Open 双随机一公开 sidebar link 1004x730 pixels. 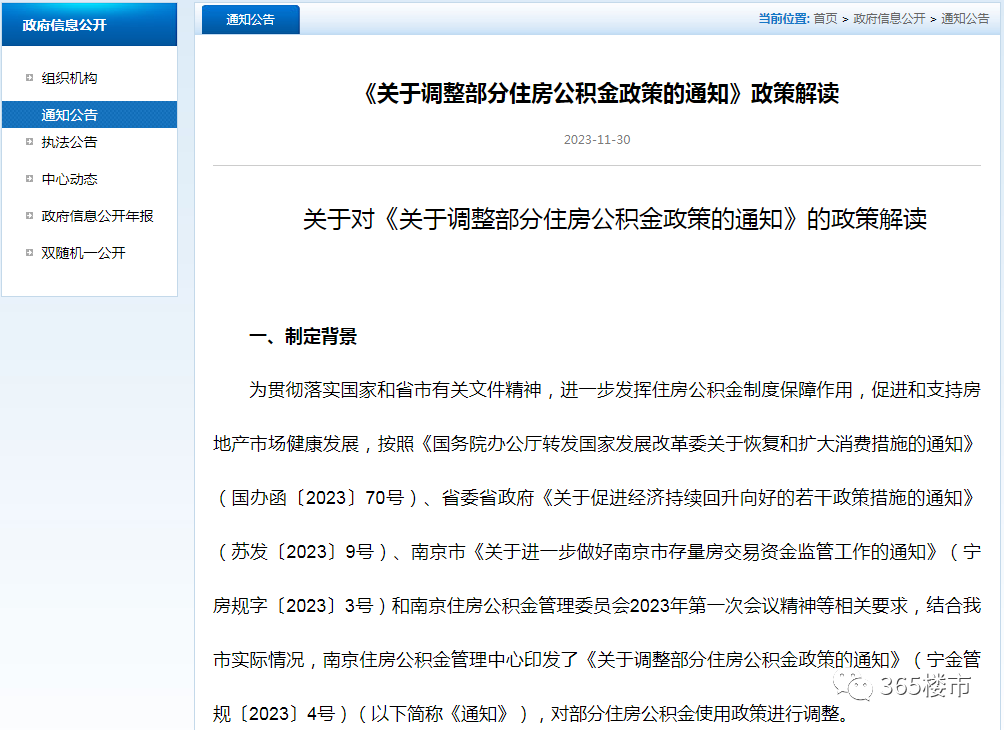tap(83, 253)
